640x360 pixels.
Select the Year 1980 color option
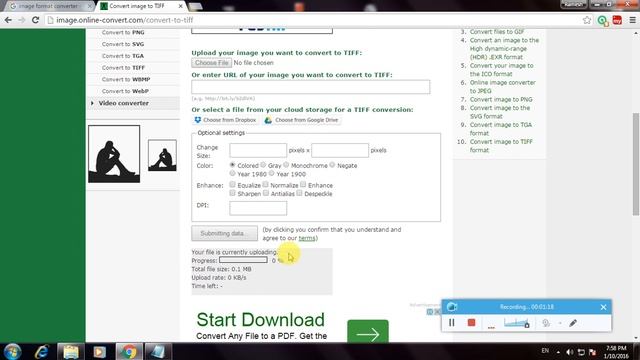pos(232,173)
